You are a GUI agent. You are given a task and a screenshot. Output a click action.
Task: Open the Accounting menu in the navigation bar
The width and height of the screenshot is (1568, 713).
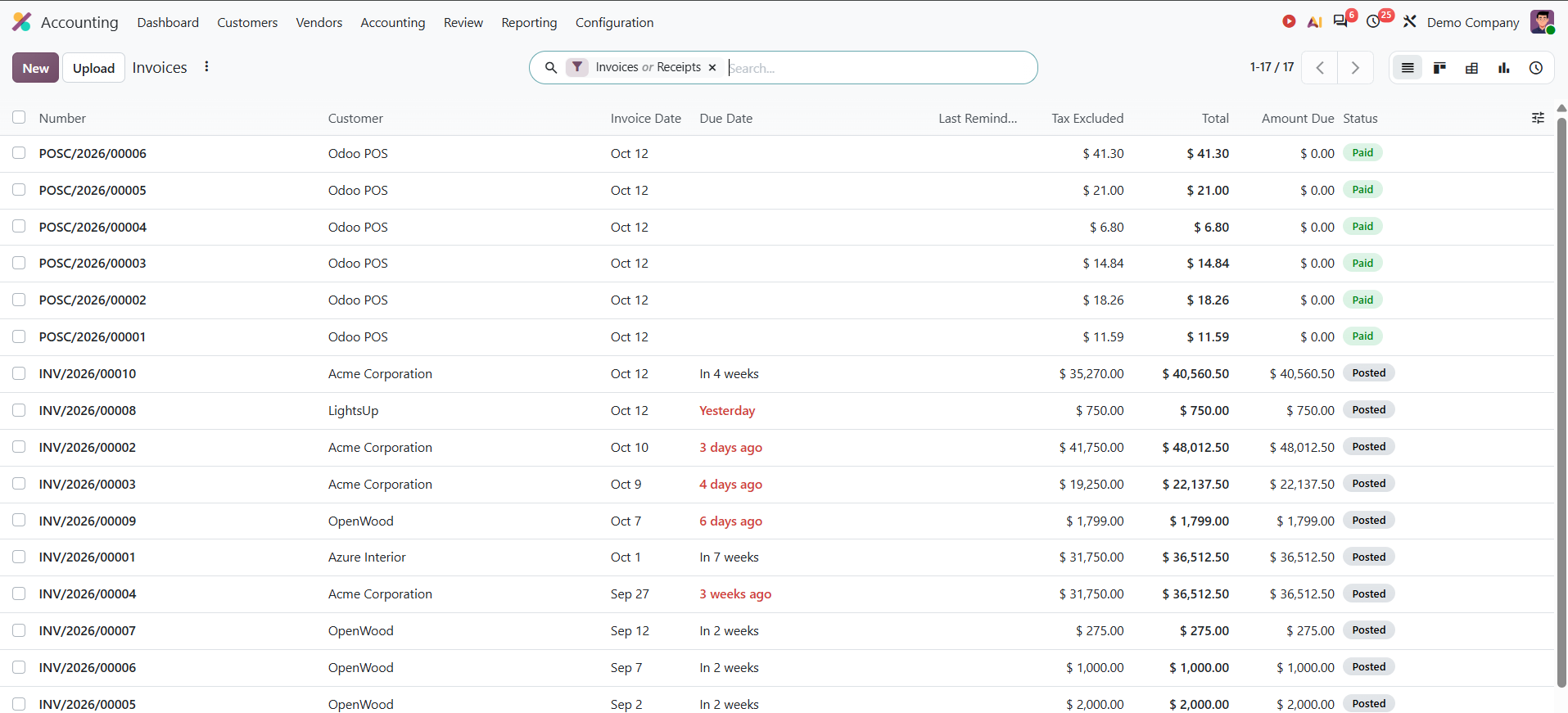[x=393, y=22]
